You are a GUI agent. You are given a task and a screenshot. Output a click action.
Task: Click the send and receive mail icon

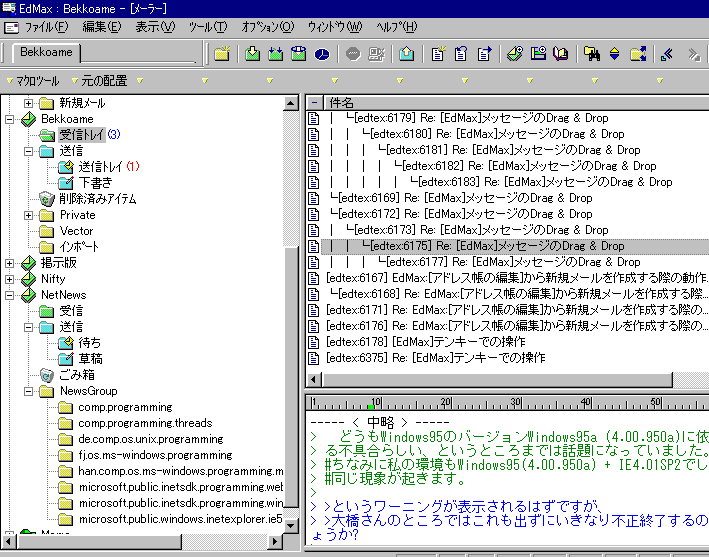(298, 54)
